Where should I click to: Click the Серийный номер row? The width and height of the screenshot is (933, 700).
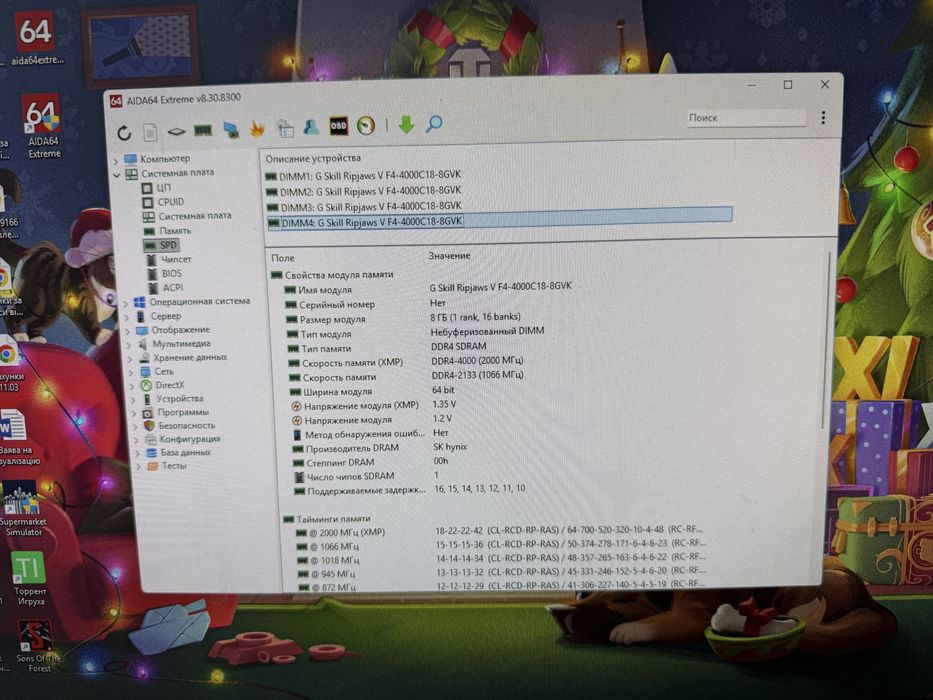(x=366, y=304)
